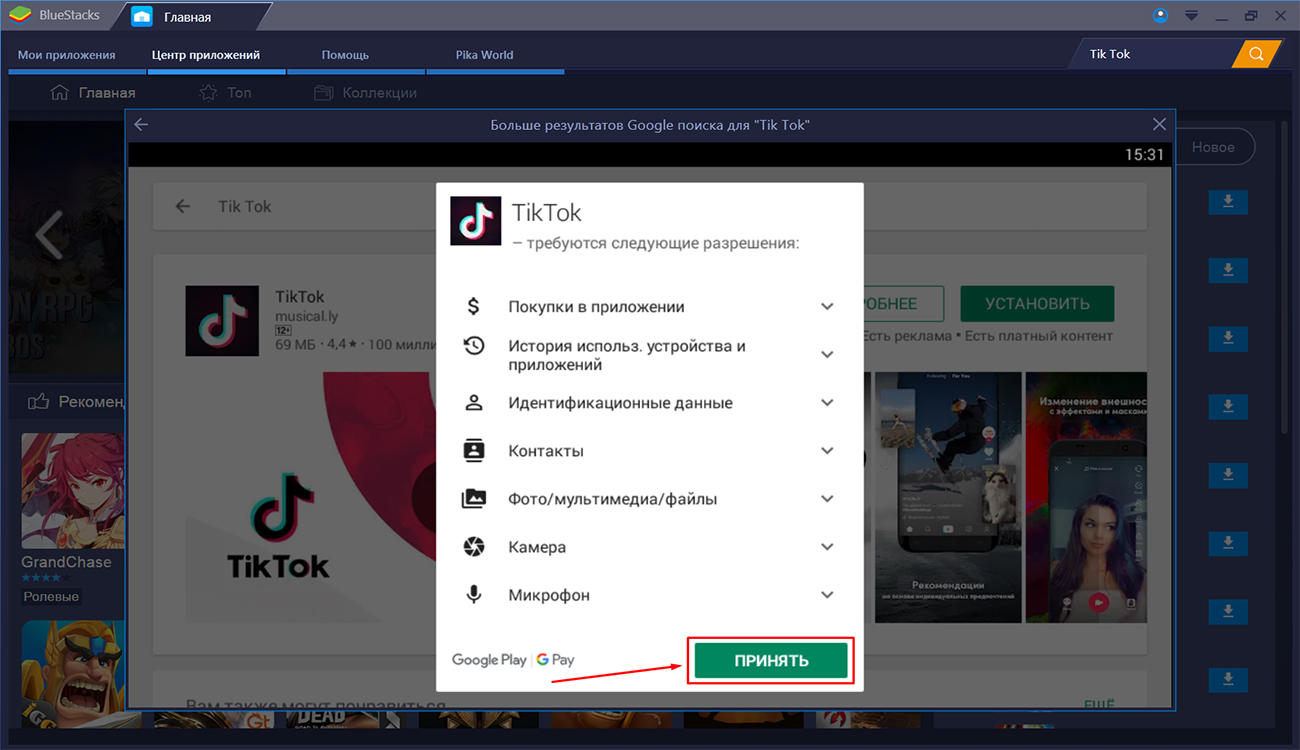Click the G Pay logo

(555, 660)
